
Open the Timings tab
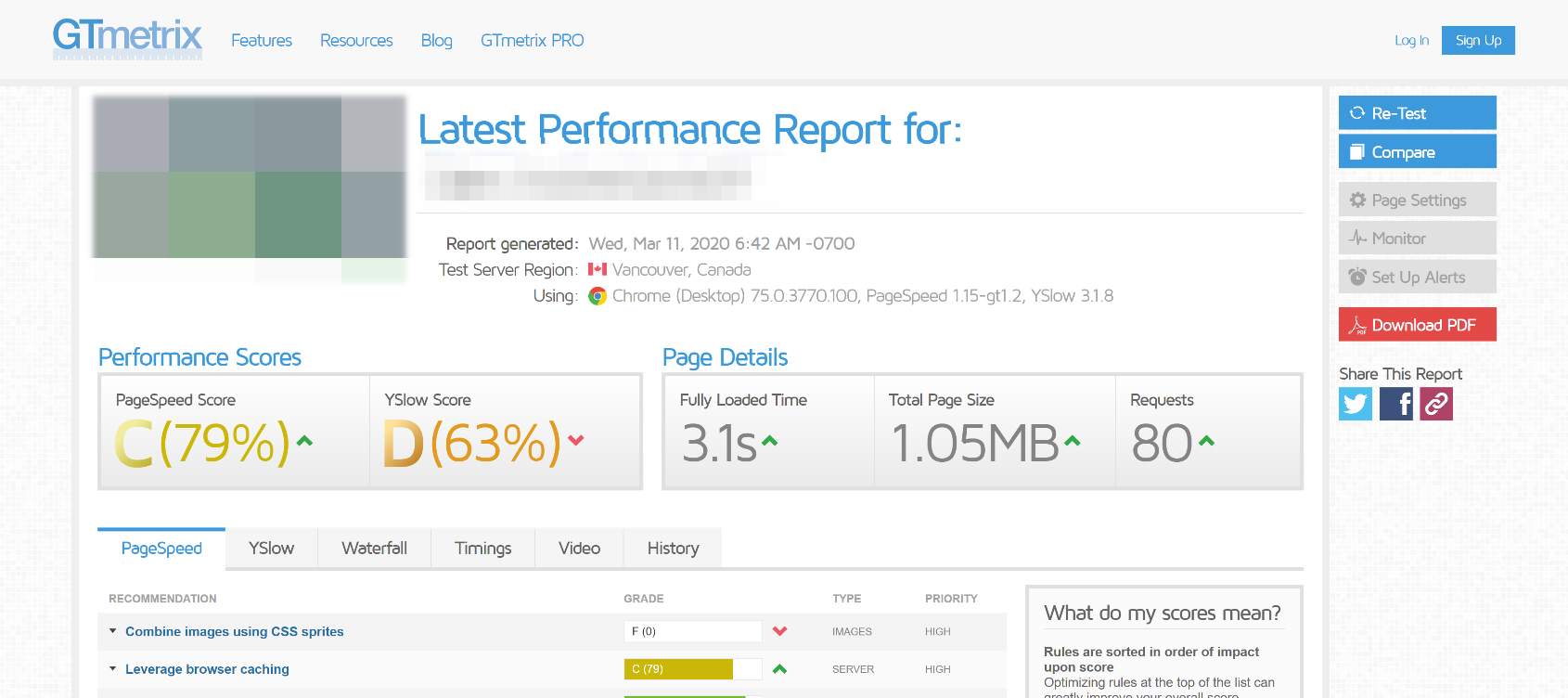[x=482, y=549]
